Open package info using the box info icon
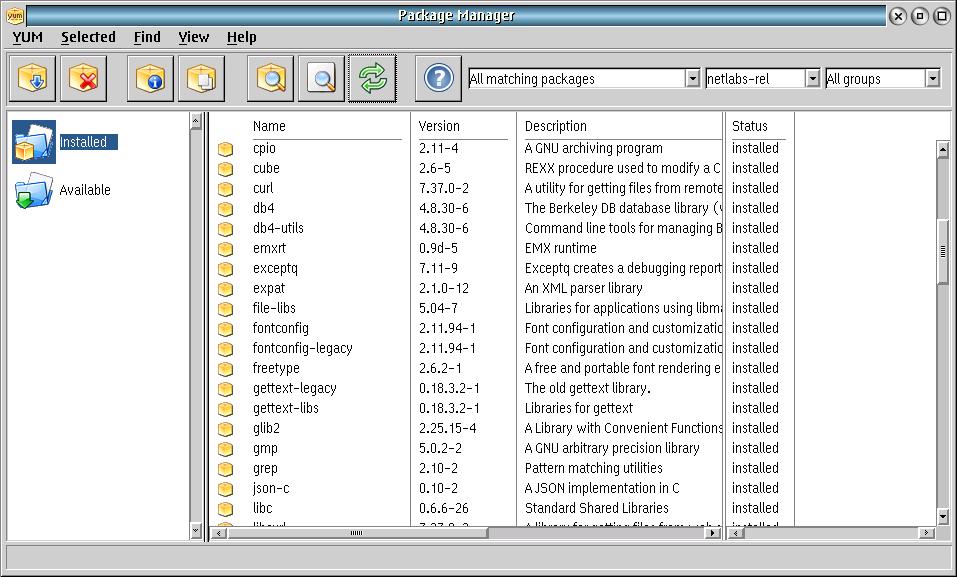 150,78
